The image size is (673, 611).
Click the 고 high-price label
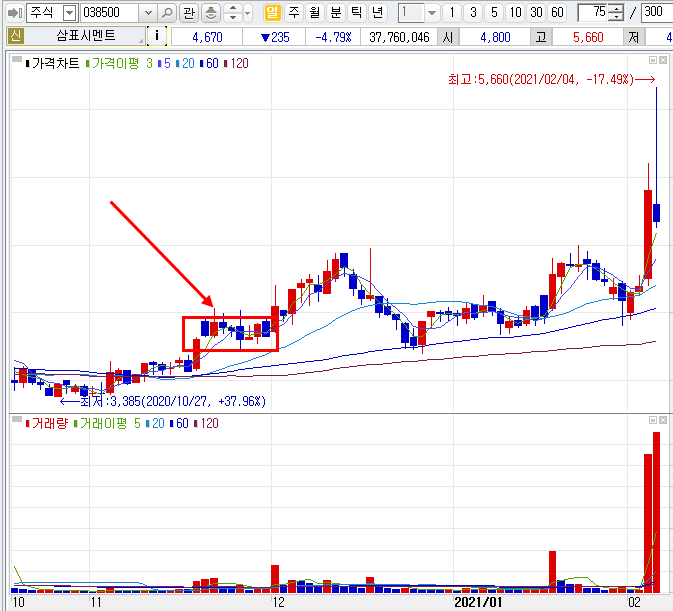541,37
